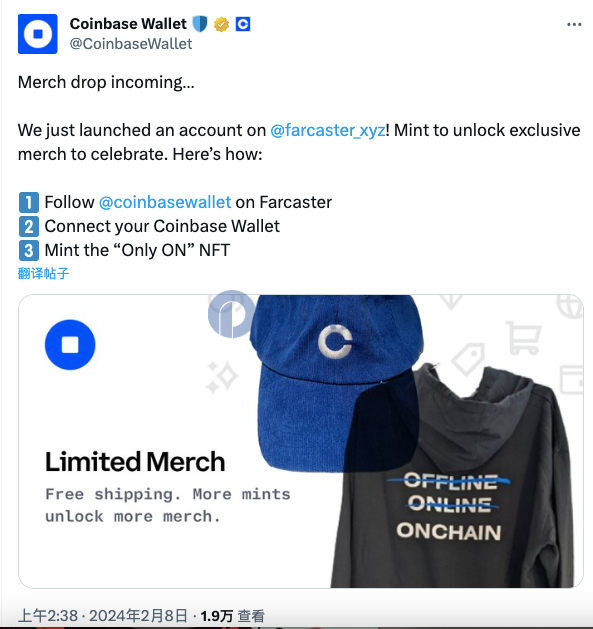Open the Limited Merch image card
593x629 pixels.
(x=301, y=441)
